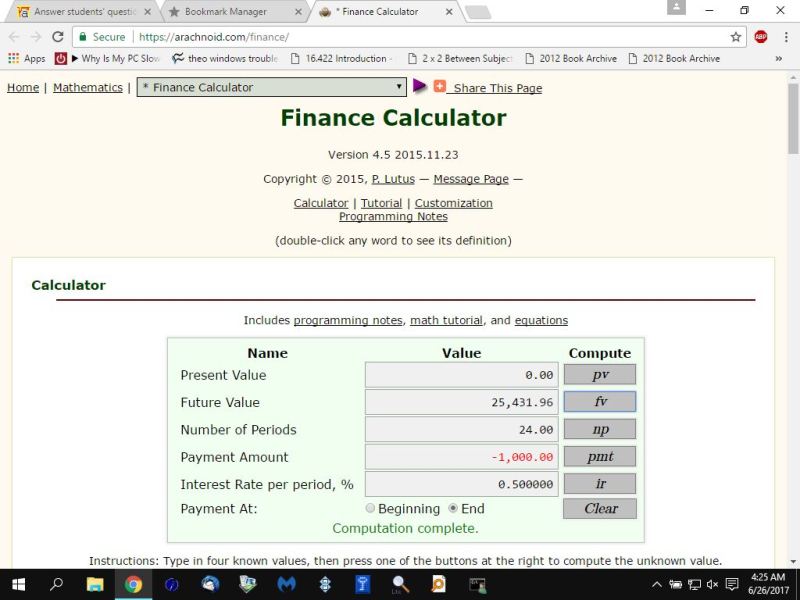
Task: Compute payment amount with pmt button
Action: pos(599,456)
